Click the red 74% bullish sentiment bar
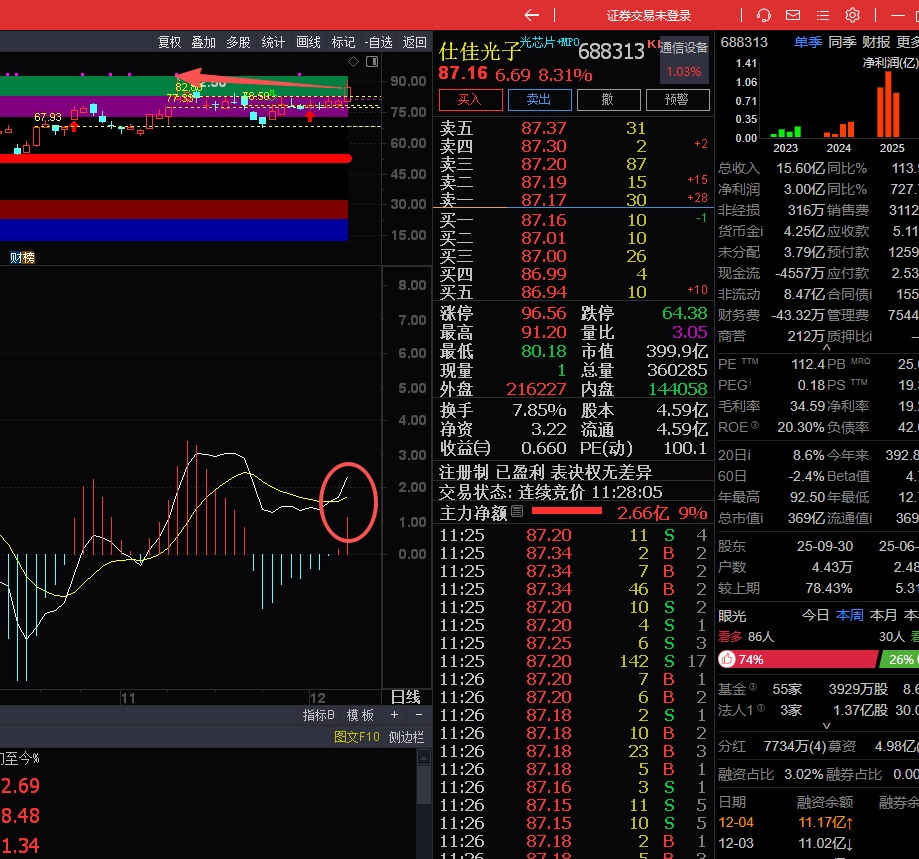Screen dimensions: 919x859 point(798,659)
